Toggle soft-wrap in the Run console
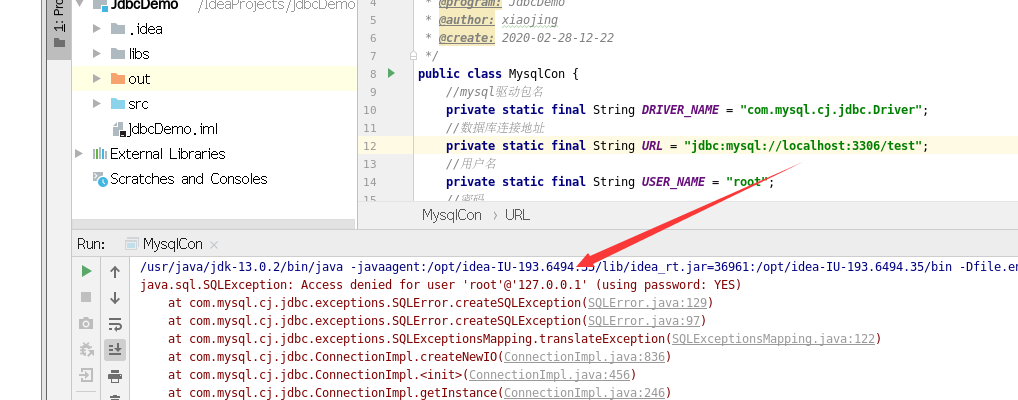 [115, 324]
